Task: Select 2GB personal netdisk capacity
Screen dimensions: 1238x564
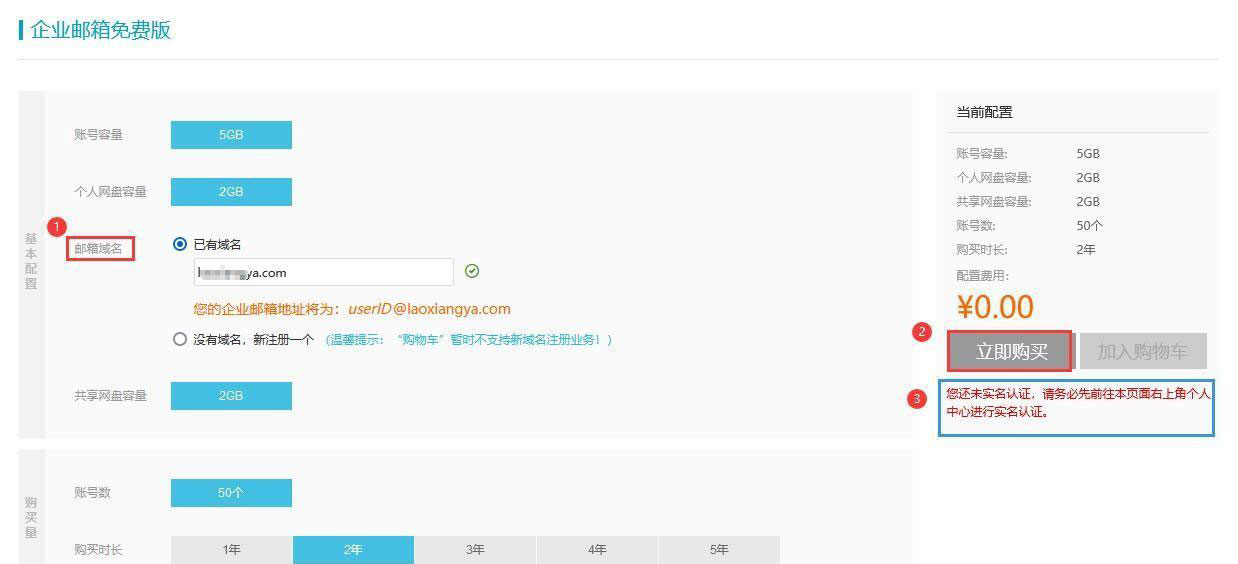Action: coord(231,192)
